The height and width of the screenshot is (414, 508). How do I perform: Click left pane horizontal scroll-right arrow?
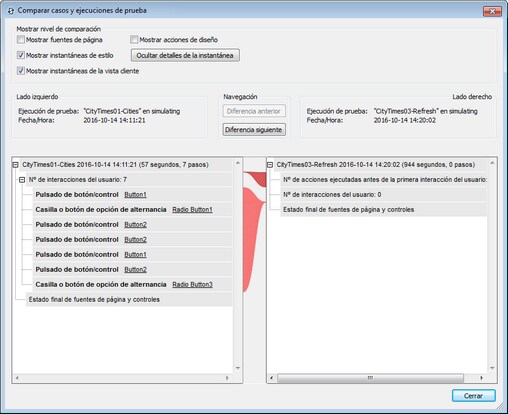pos(227,378)
